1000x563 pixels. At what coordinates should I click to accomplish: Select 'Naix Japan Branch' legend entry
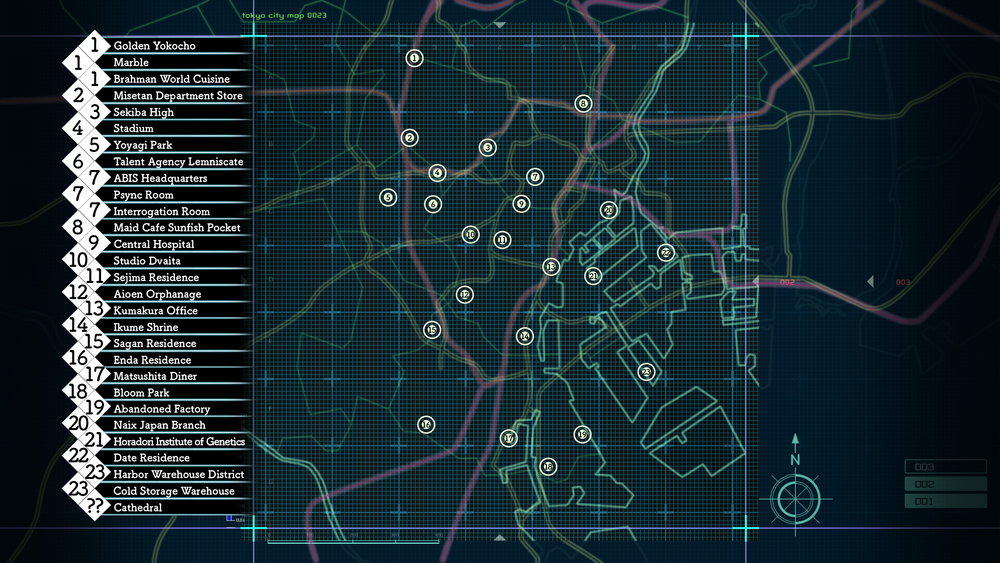(159, 425)
